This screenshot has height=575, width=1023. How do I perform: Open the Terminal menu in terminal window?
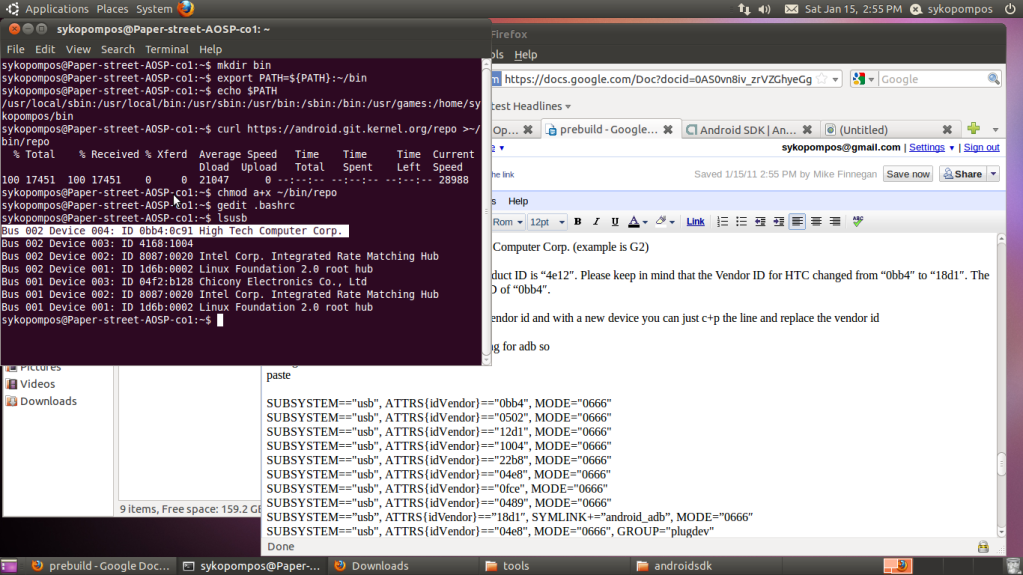click(166, 50)
